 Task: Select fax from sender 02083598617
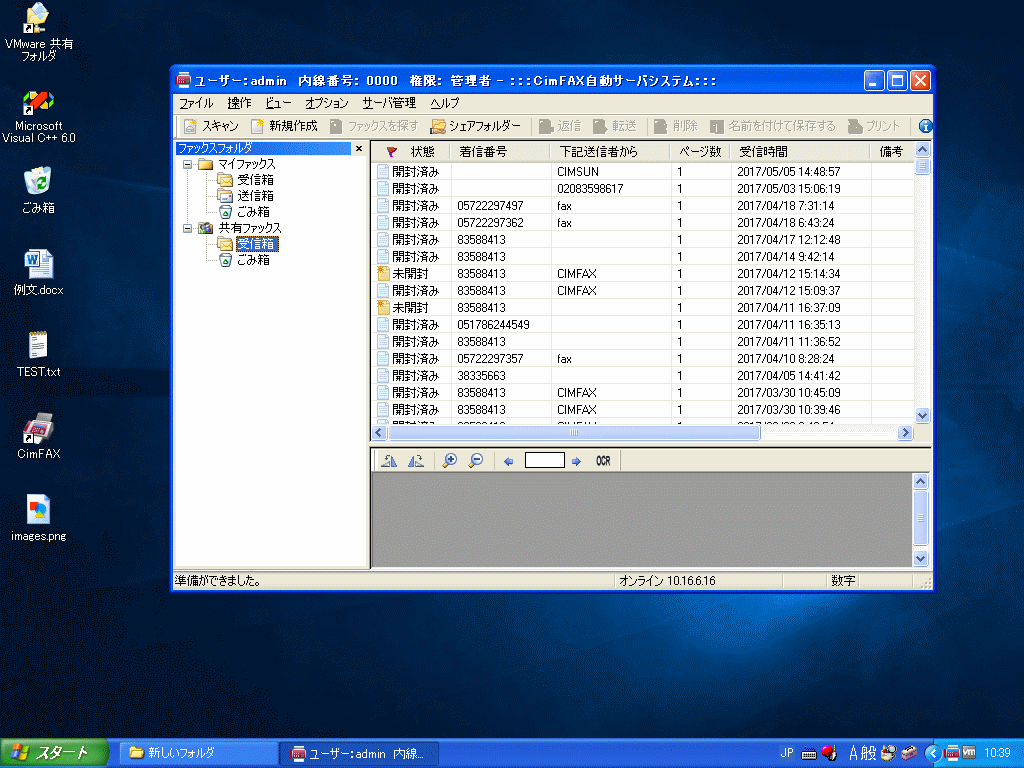pyautogui.click(x=643, y=189)
